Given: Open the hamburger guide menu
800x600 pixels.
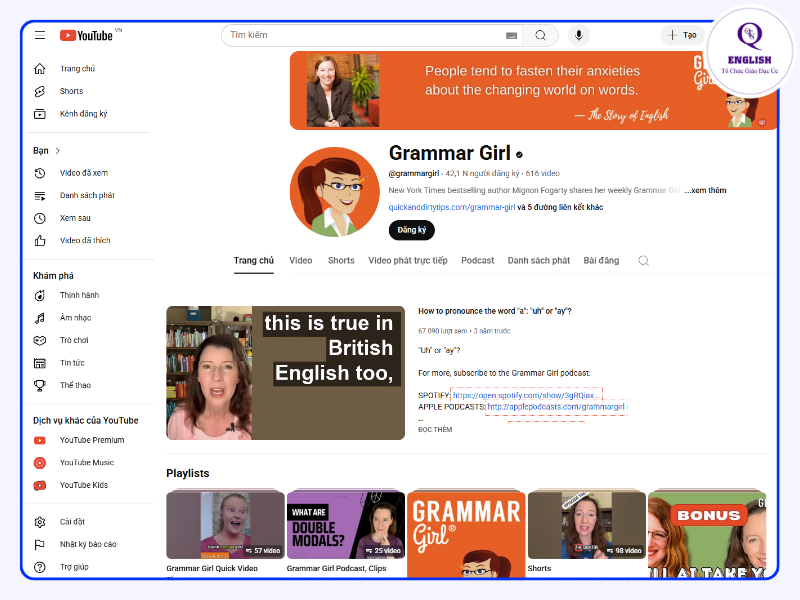Looking at the screenshot, I should tap(40, 35).
